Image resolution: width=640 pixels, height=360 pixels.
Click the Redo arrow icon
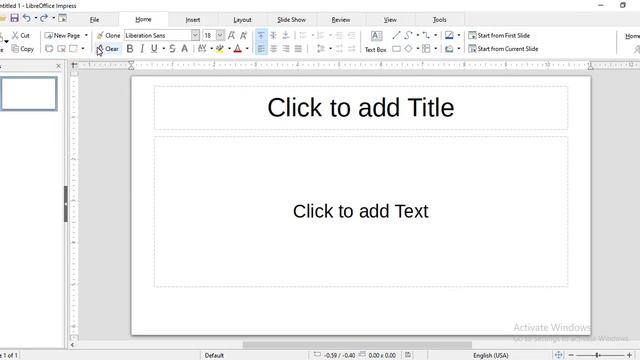click(44, 18)
